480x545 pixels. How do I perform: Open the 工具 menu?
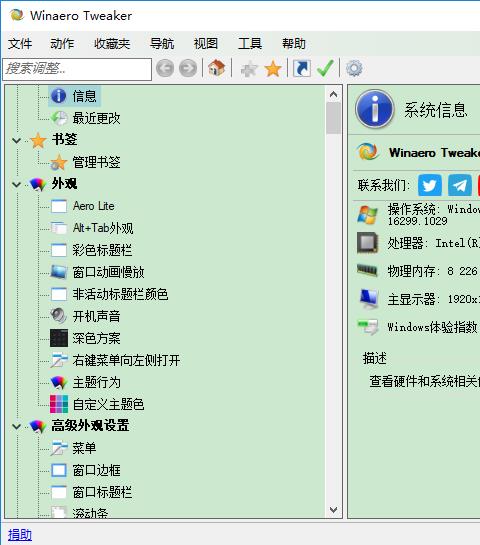pyautogui.click(x=250, y=44)
